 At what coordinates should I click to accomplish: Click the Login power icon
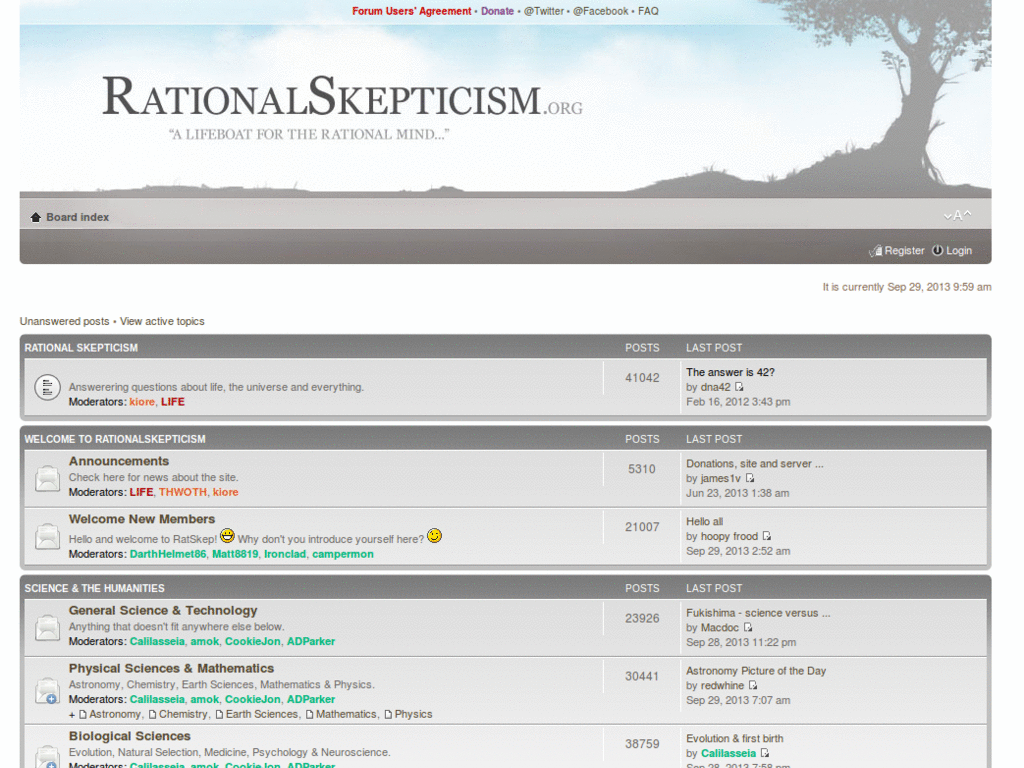[x=938, y=251]
